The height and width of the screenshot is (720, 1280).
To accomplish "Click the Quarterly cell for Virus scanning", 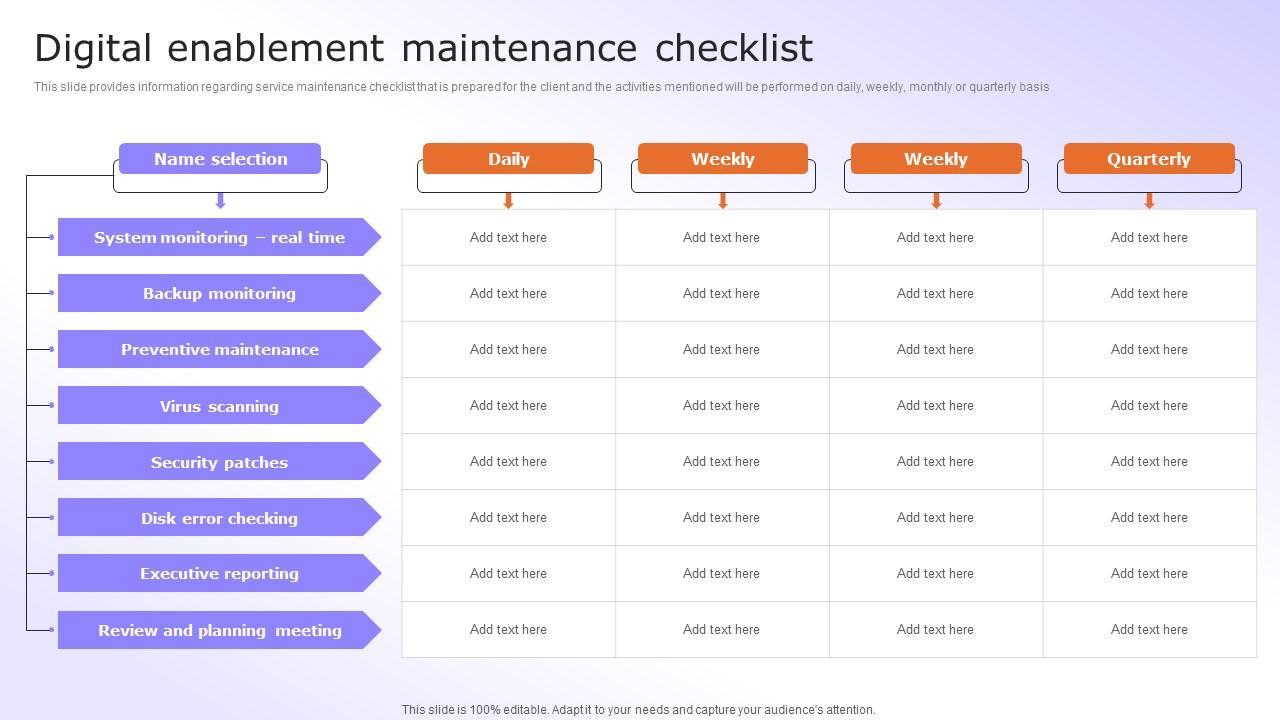I will tap(1149, 405).
